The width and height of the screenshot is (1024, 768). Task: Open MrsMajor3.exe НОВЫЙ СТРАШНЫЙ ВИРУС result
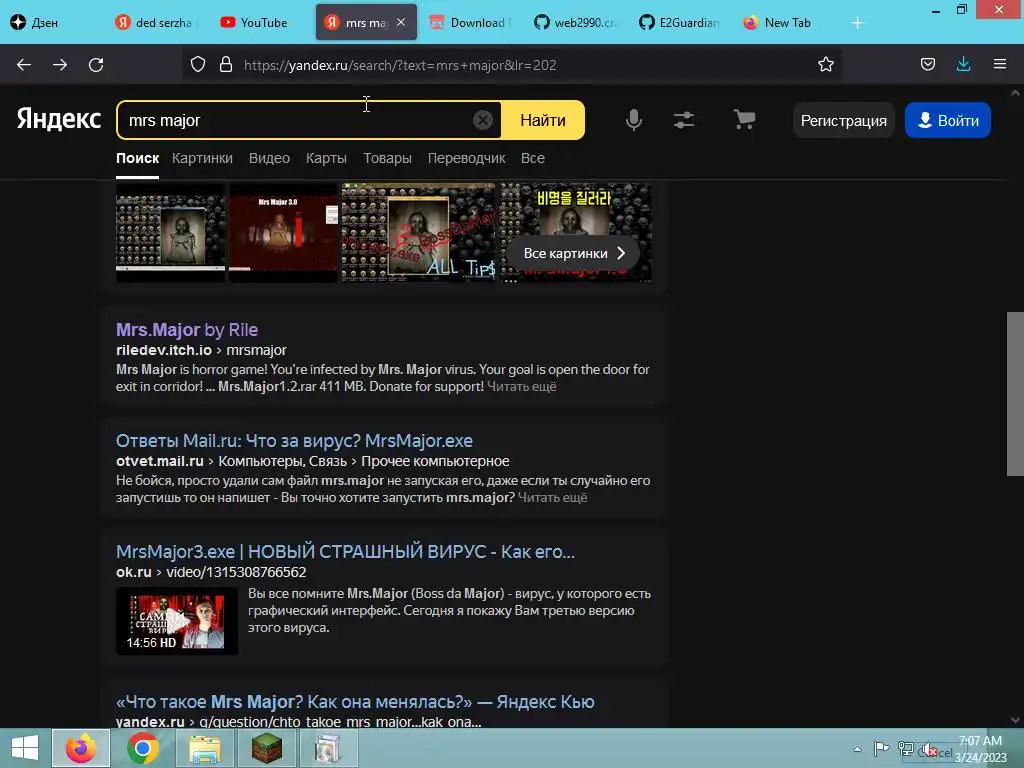click(x=345, y=552)
